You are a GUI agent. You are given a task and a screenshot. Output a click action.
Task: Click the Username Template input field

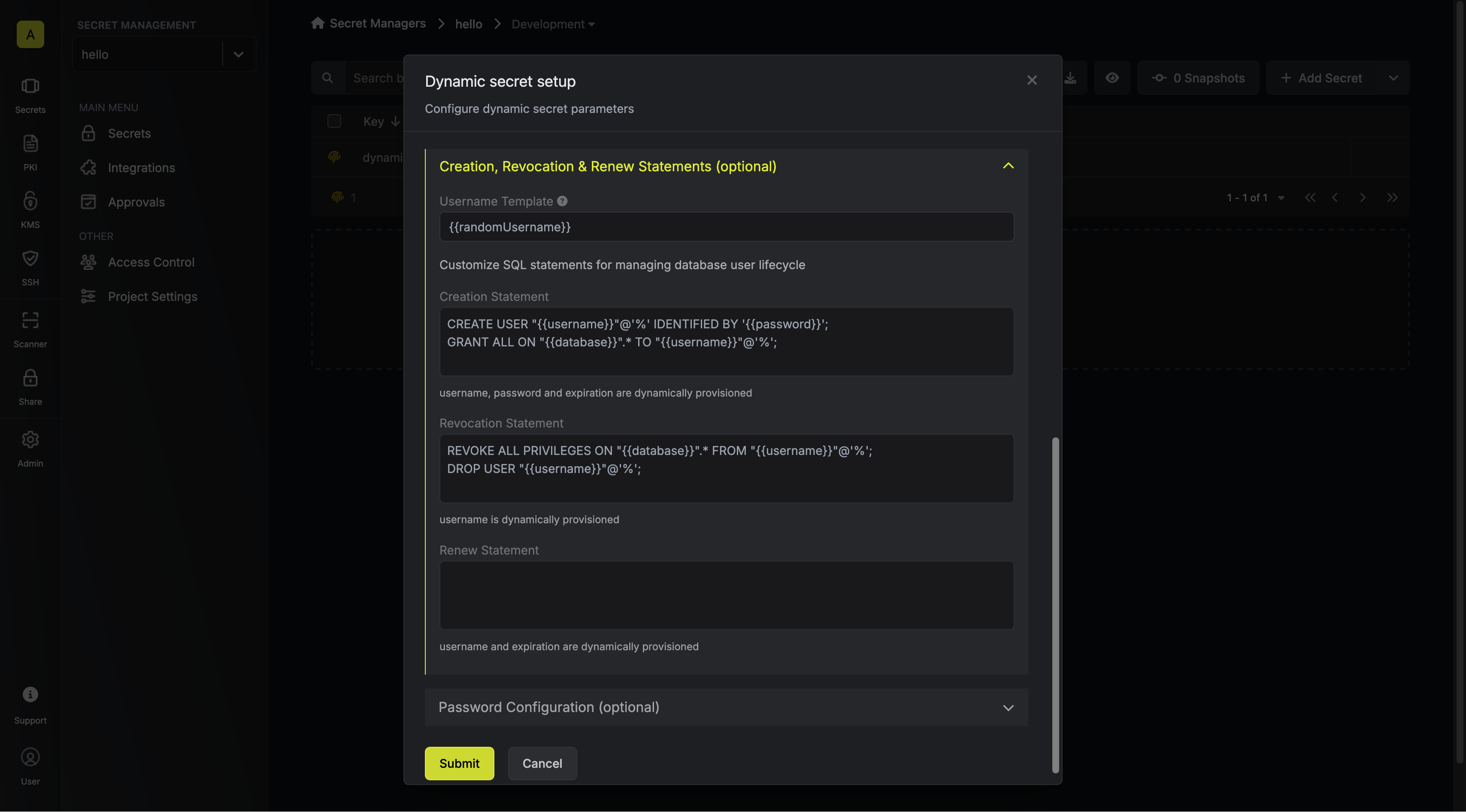pos(726,227)
